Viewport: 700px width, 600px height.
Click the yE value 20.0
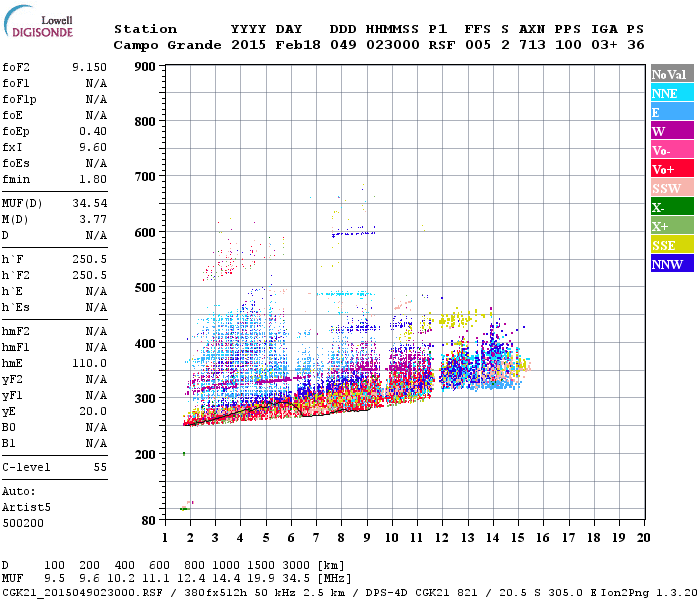pyautogui.click(x=93, y=411)
